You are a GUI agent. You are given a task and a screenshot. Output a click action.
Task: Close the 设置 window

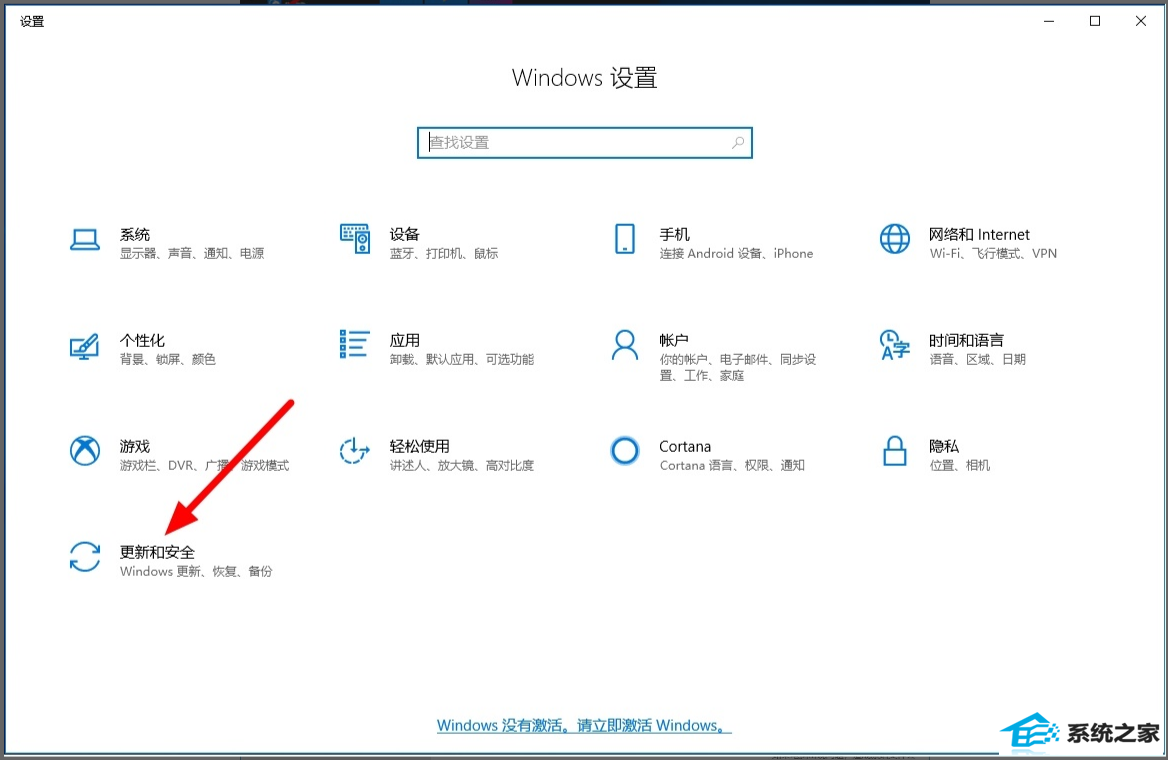coord(1140,21)
